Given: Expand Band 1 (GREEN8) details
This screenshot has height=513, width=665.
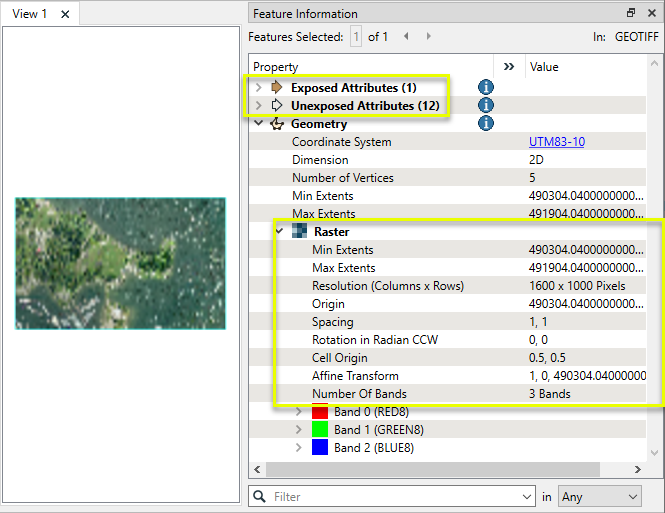Looking at the screenshot, I should (x=298, y=430).
